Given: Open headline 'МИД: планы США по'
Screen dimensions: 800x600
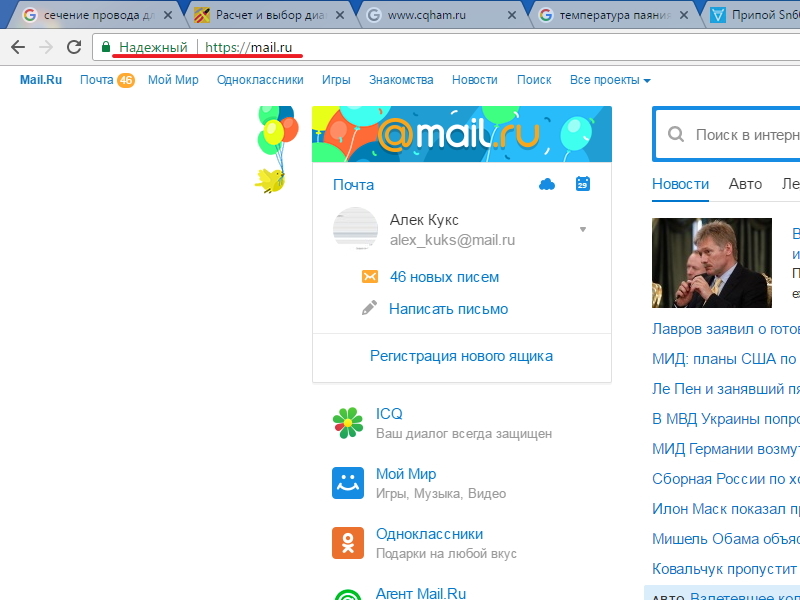Looking at the screenshot, I should pyautogui.click(x=724, y=359).
